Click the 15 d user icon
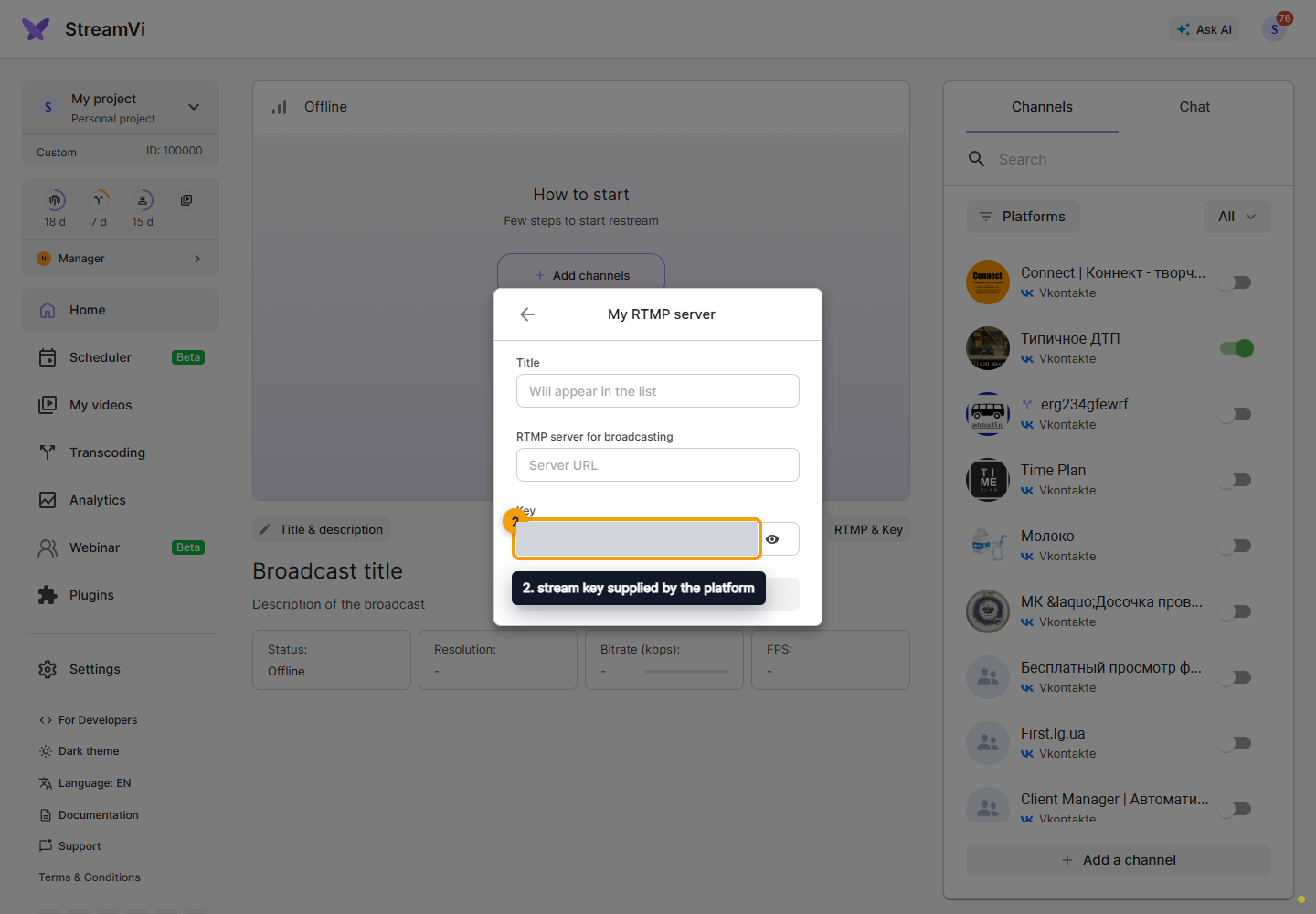This screenshot has height=914, width=1316. click(x=143, y=200)
